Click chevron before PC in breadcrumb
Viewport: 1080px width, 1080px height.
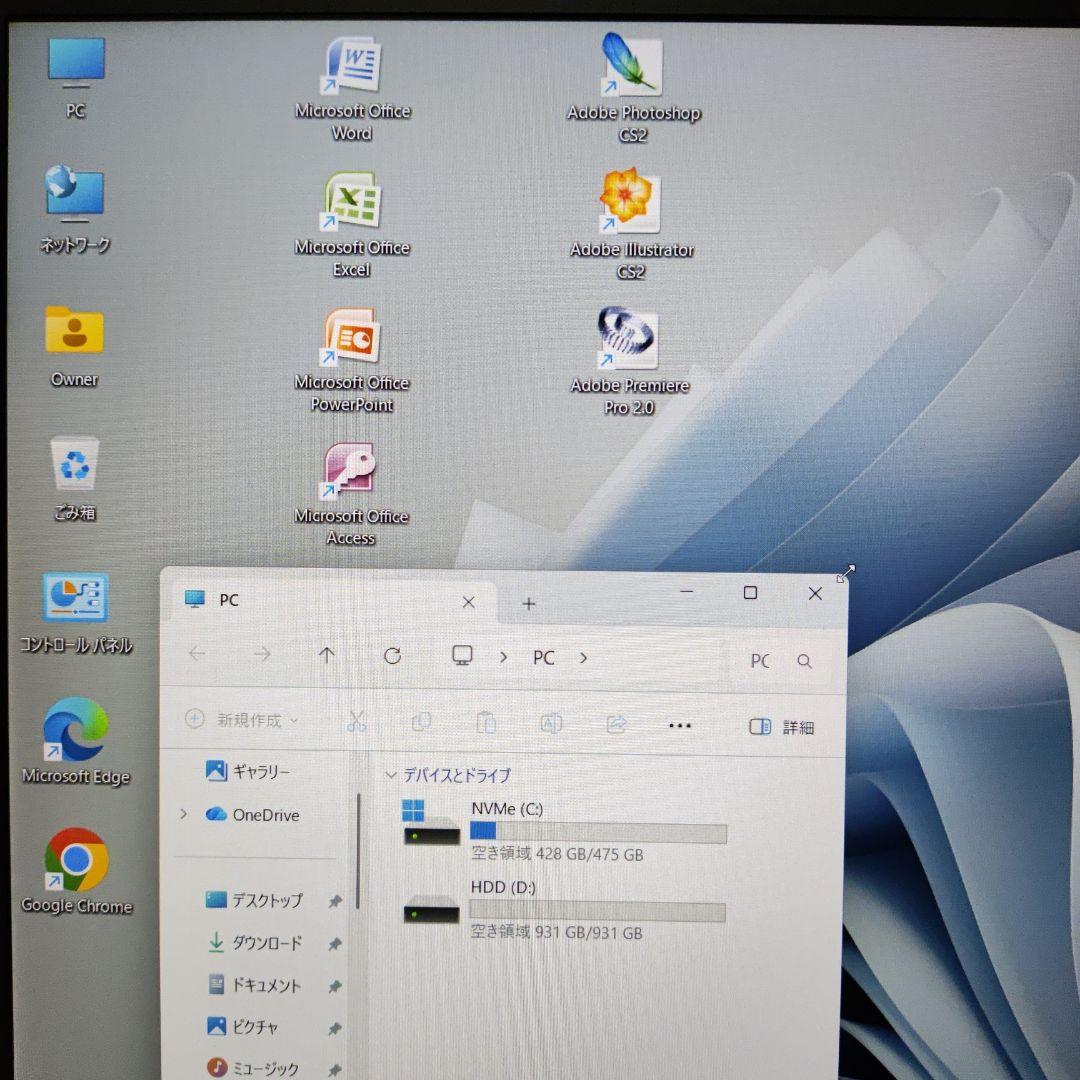click(503, 657)
